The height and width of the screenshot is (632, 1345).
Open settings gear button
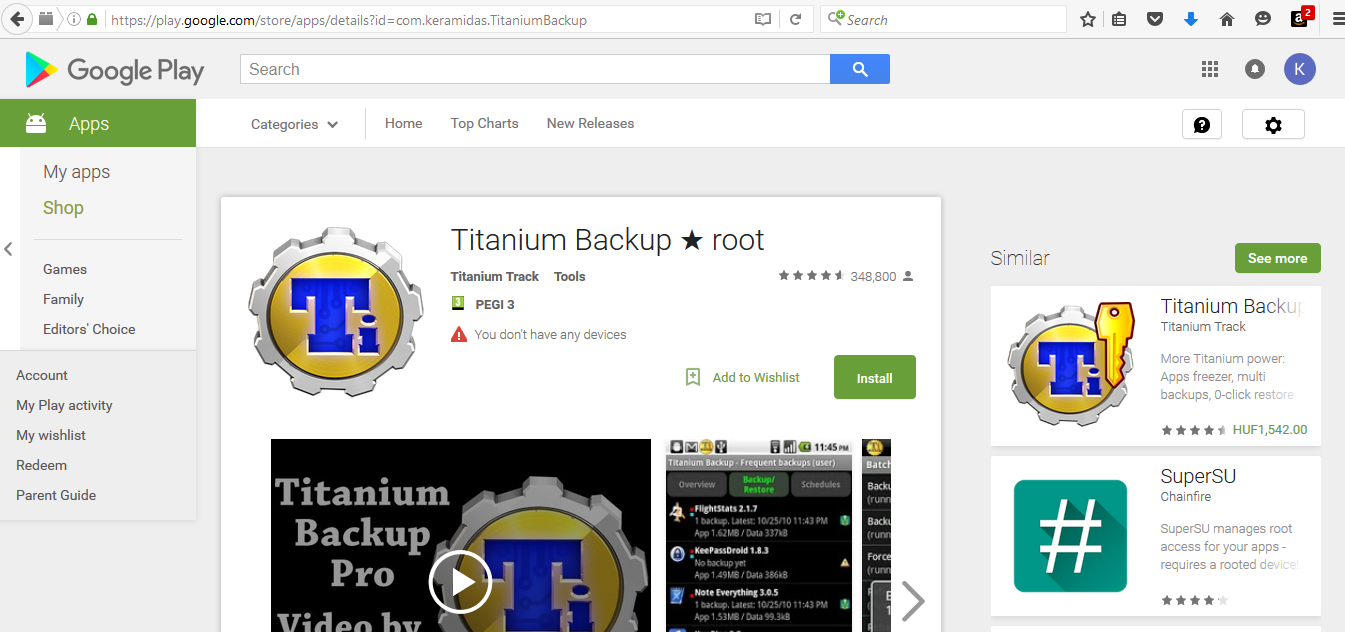[1273, 124]
